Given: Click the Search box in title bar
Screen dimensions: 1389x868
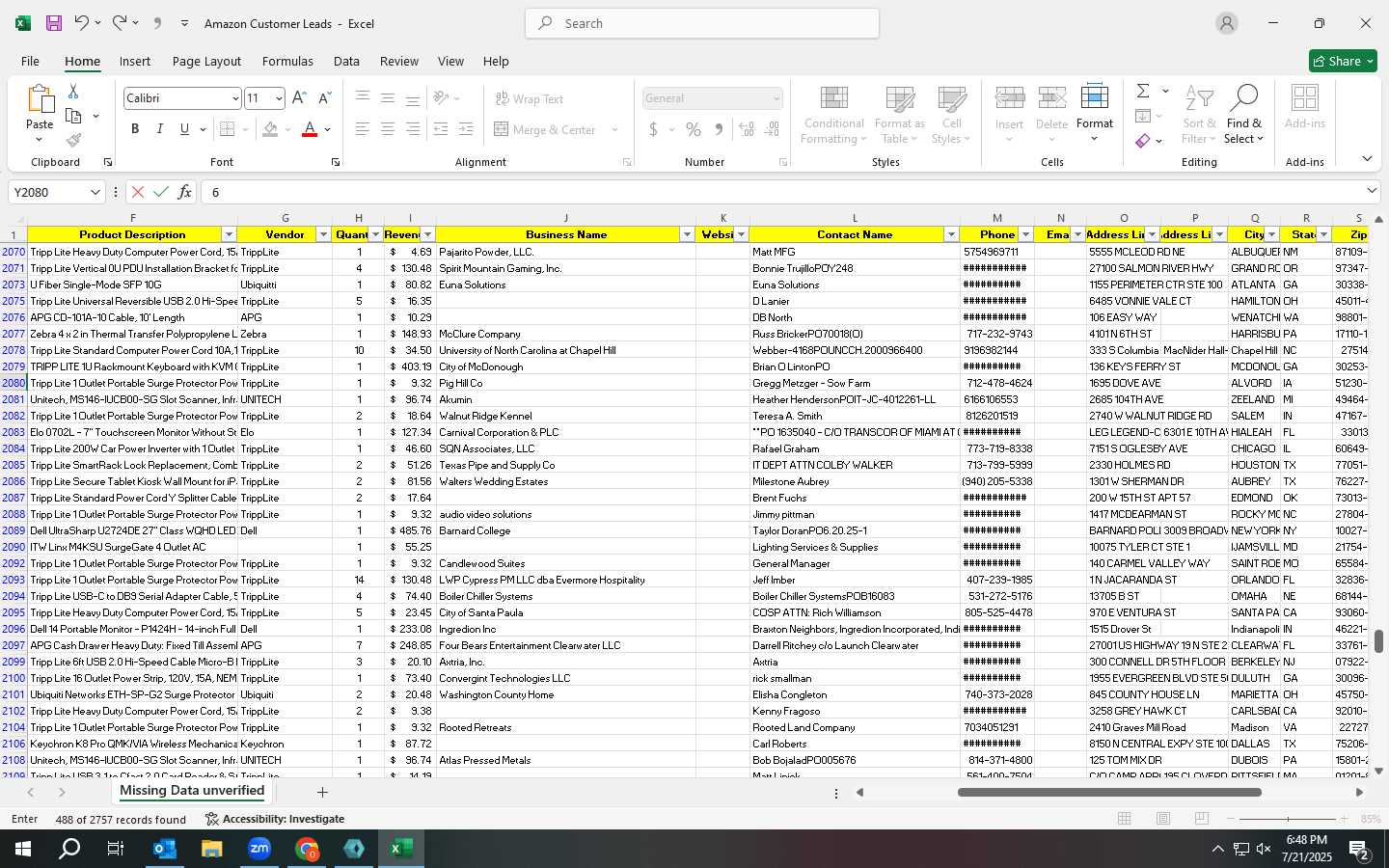Looking at the screenshot, I should pyautogui.click(x=702, y=23).
